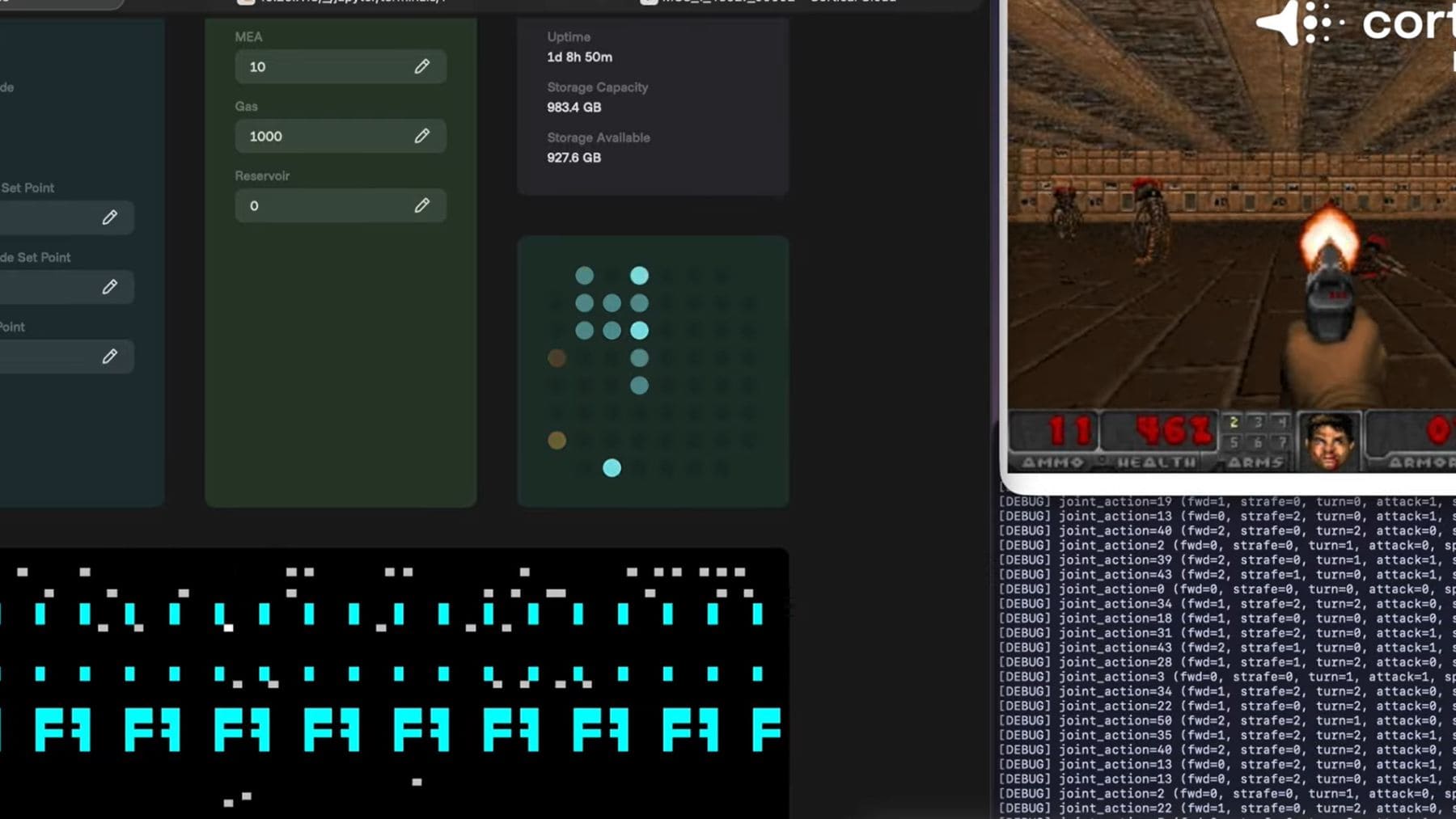Click the pencil icon for the Reservoir field

(x=422, y=205)
